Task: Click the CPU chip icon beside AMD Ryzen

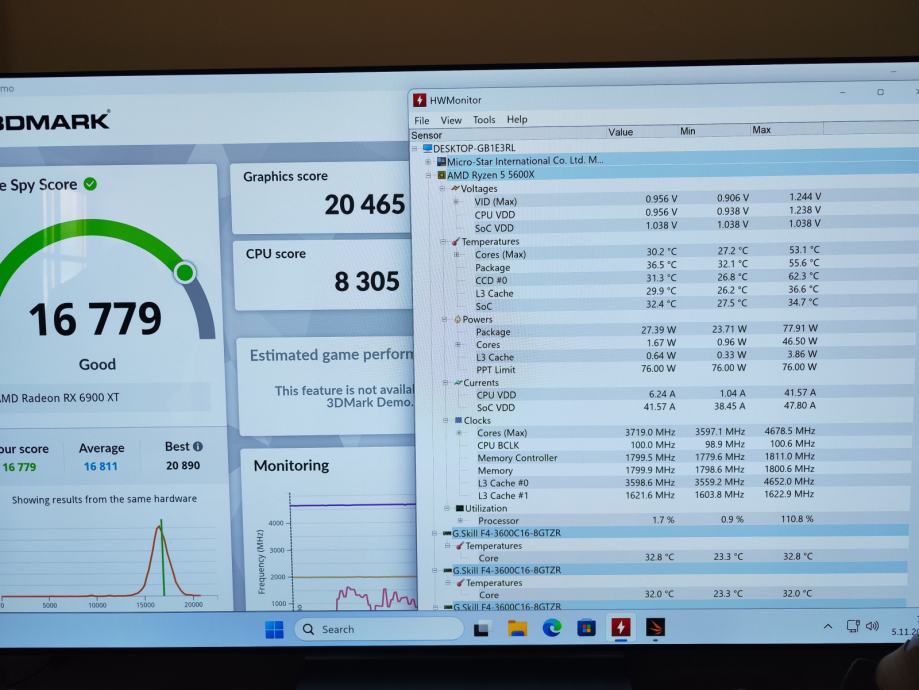Action: coord(441,175)
